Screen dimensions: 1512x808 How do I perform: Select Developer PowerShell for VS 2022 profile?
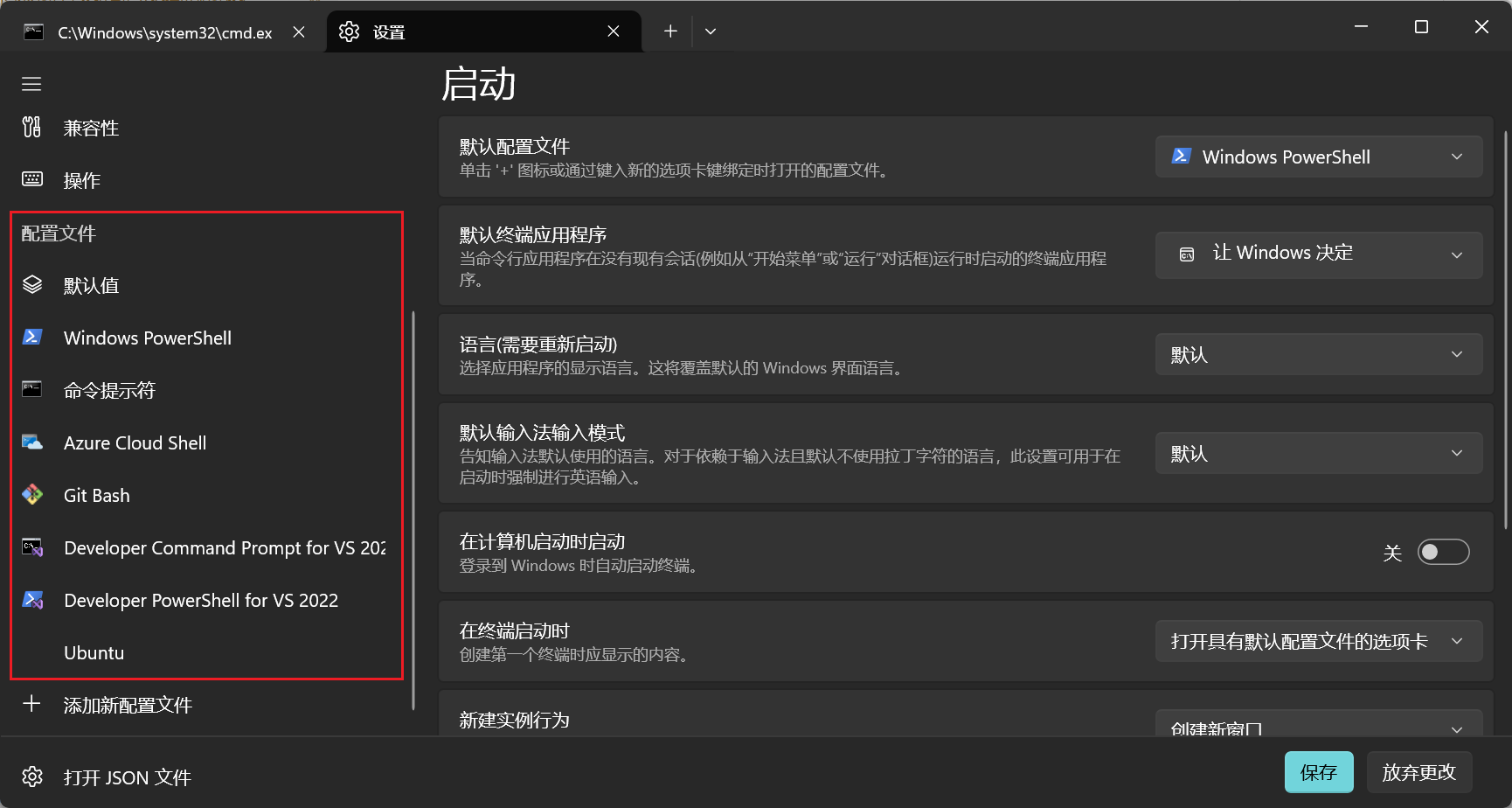[x=206, y=600]
